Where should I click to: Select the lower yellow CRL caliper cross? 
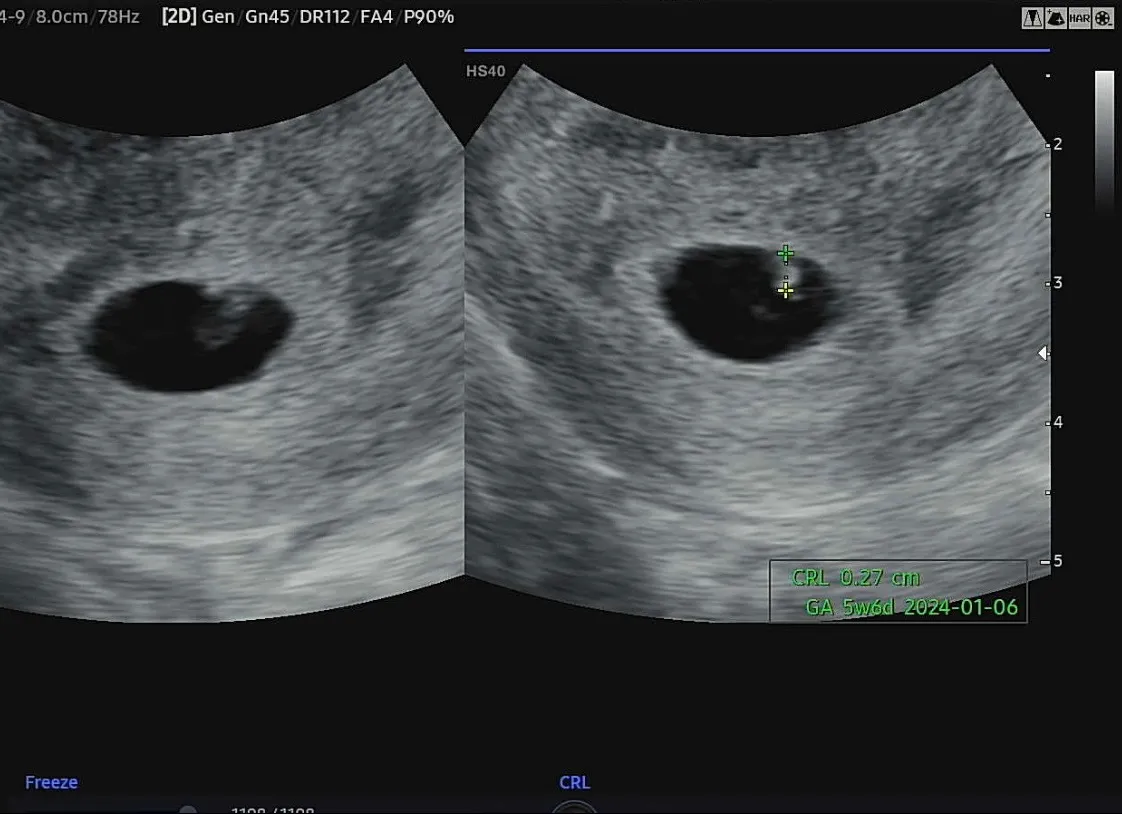[785, 290]
